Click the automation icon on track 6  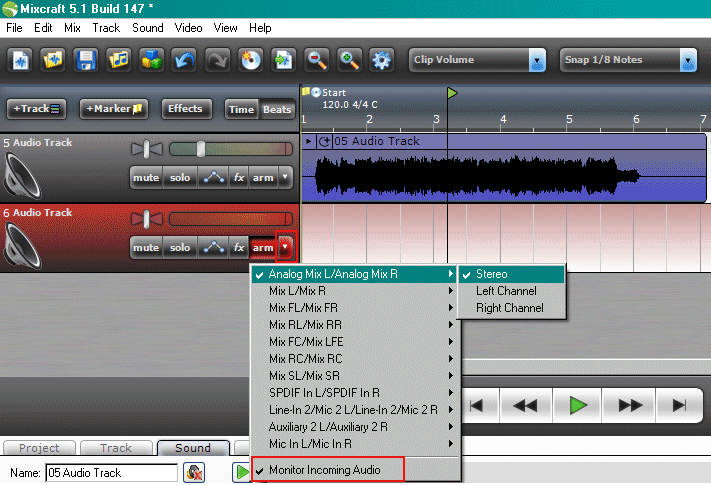click(x=214, y=247)
